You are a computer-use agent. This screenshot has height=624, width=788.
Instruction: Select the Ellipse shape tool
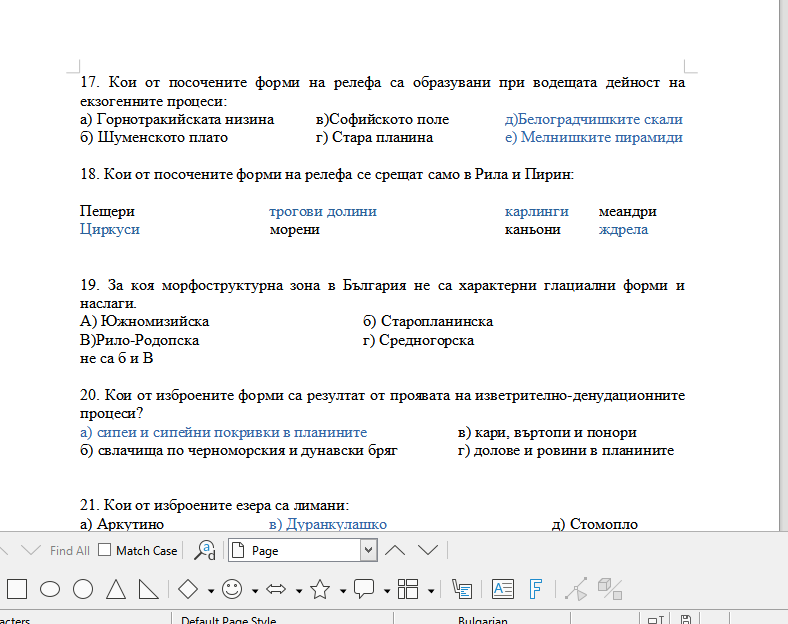pyautogui.click(x=50, y=589)
